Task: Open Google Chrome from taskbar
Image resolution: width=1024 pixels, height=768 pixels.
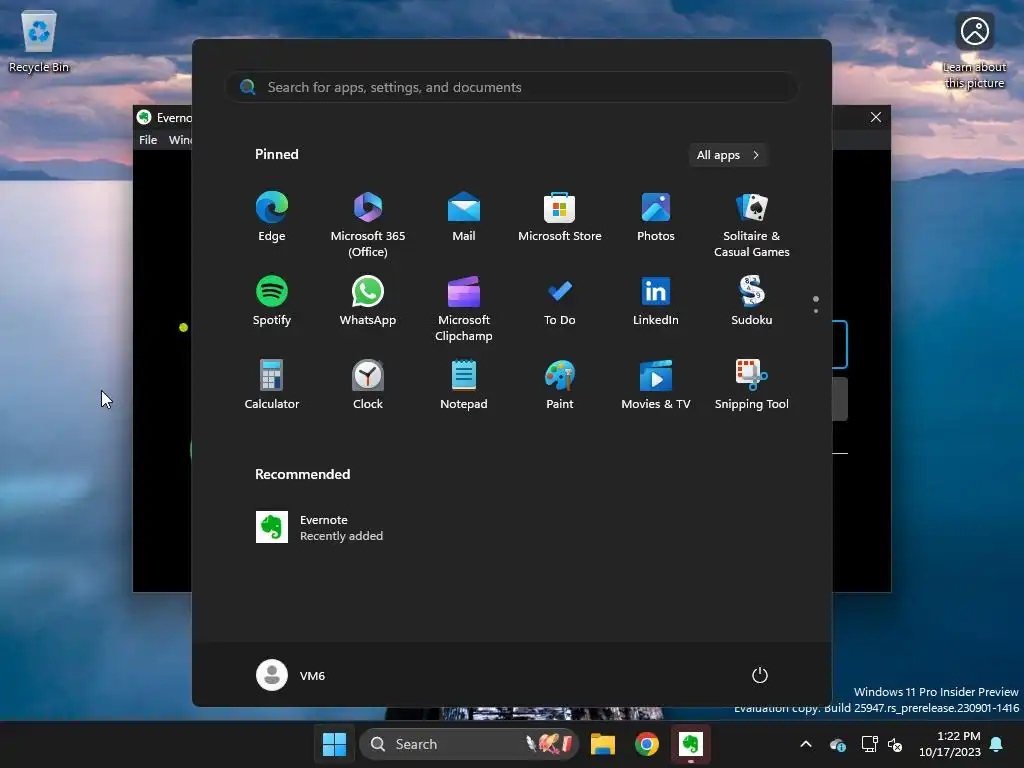Action: point(647,744)
